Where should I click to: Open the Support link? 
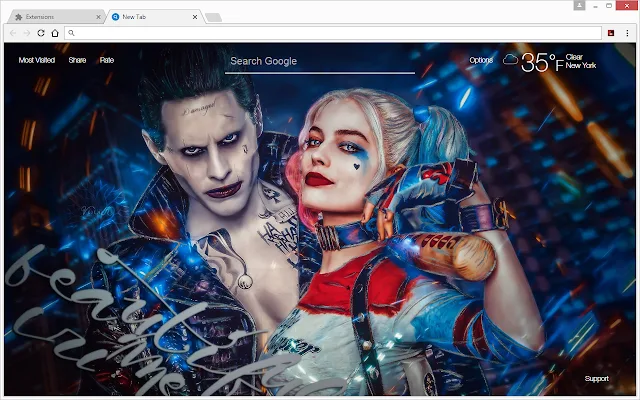(x=596, y=378)
